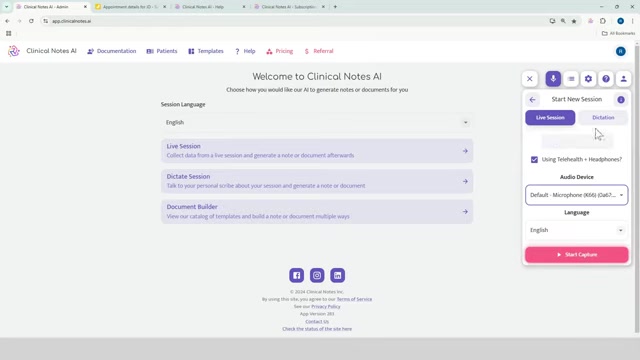Click the Document Builder card arrow
Image resolution: width=640 pixels, height=360 pixels.
point(465,212)
